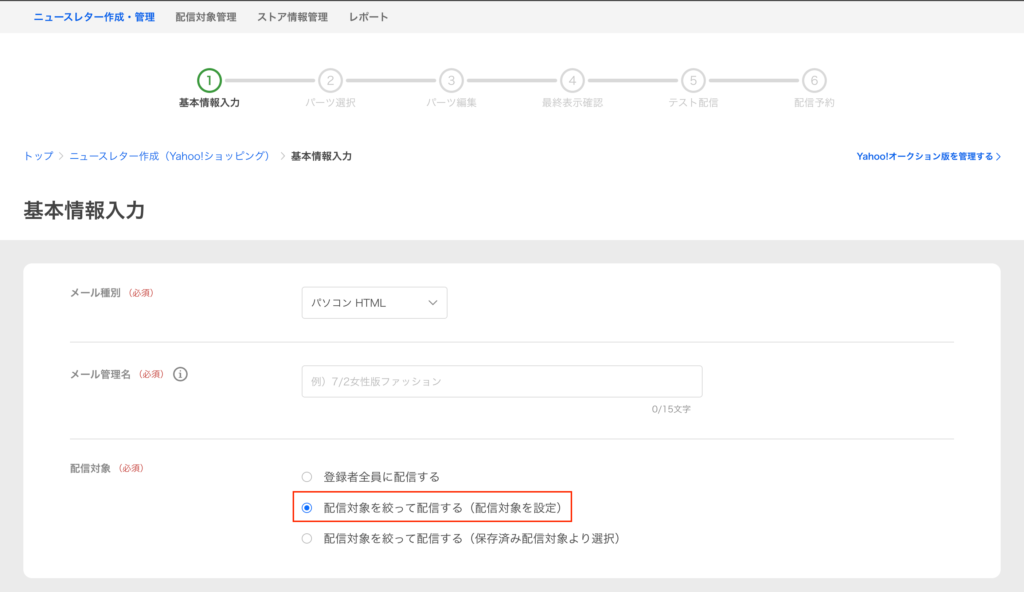
Task: Open the メール種別 パソコン HTML dropdown
Action: pos(374,303)
